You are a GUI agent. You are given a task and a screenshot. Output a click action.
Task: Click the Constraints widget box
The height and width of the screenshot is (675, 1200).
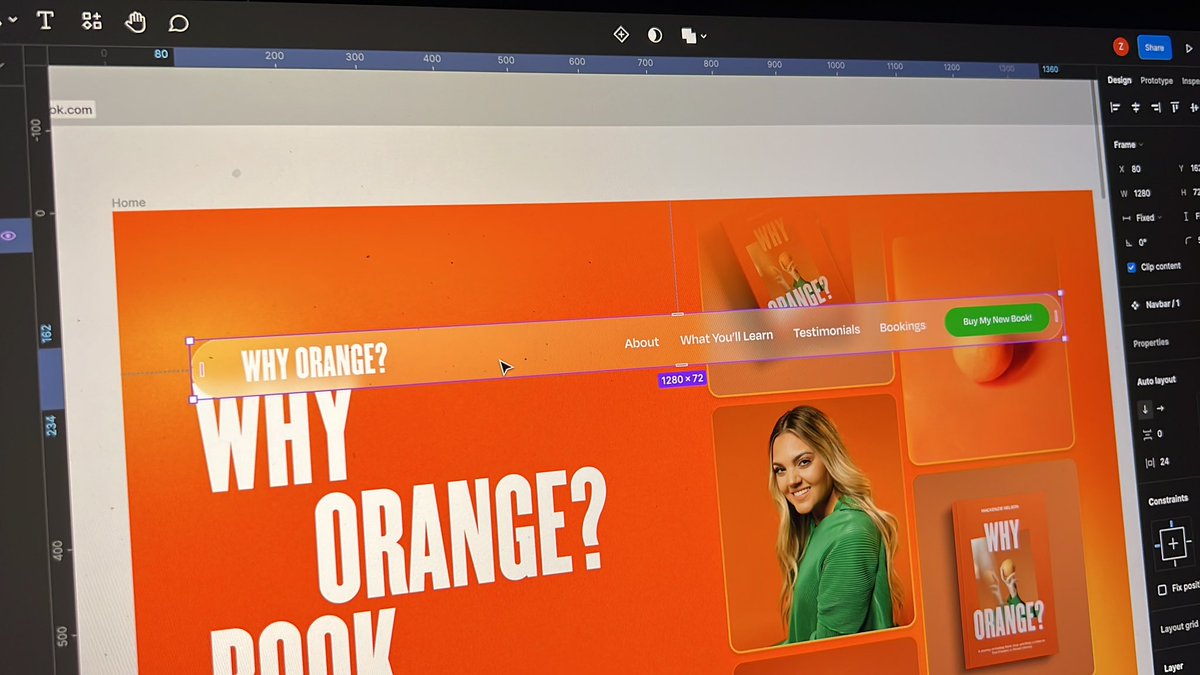(1173, 543)
